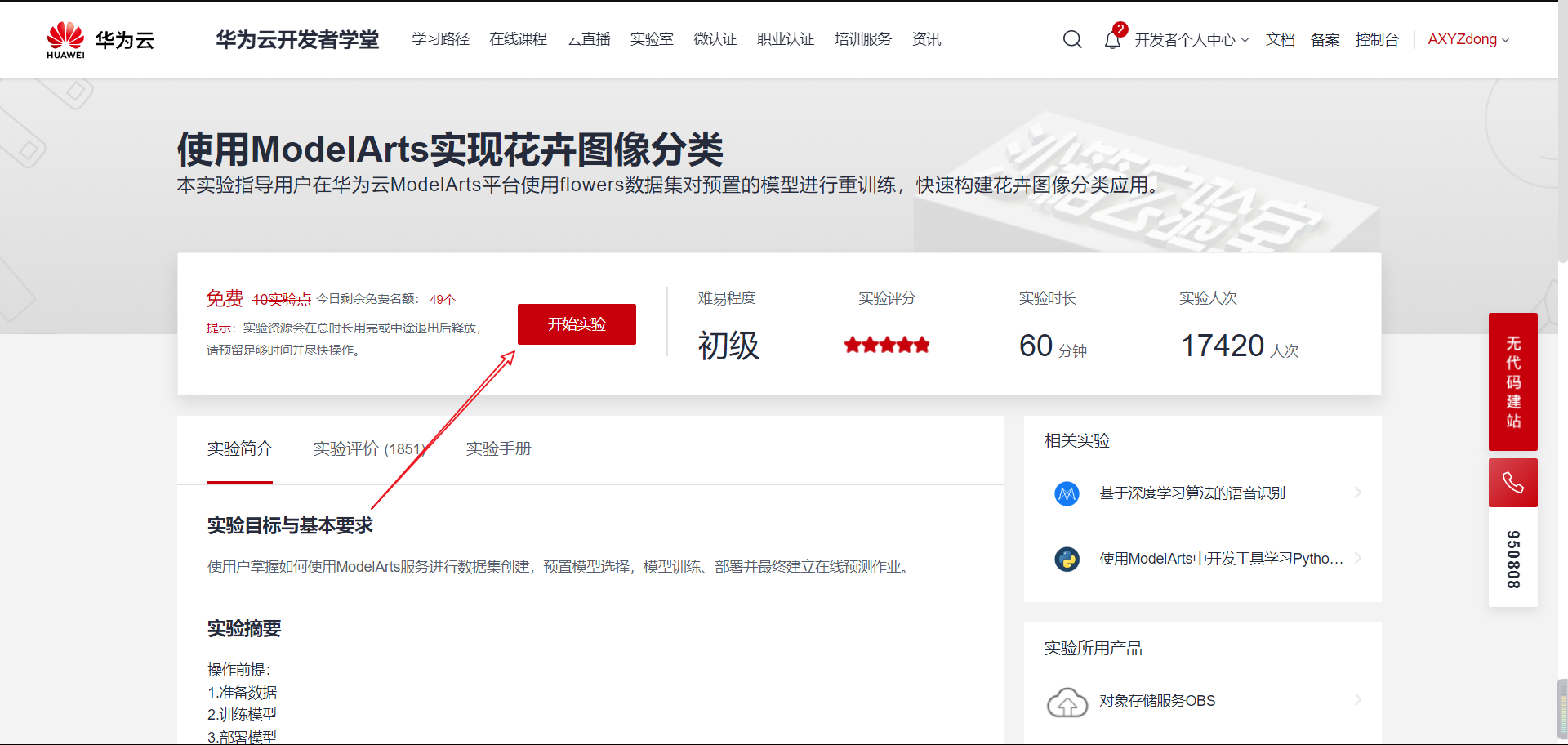Click the 950808 hotline number
Image resolution: width=1568 pixels, height=745 pixels.
pos(1513,560)
